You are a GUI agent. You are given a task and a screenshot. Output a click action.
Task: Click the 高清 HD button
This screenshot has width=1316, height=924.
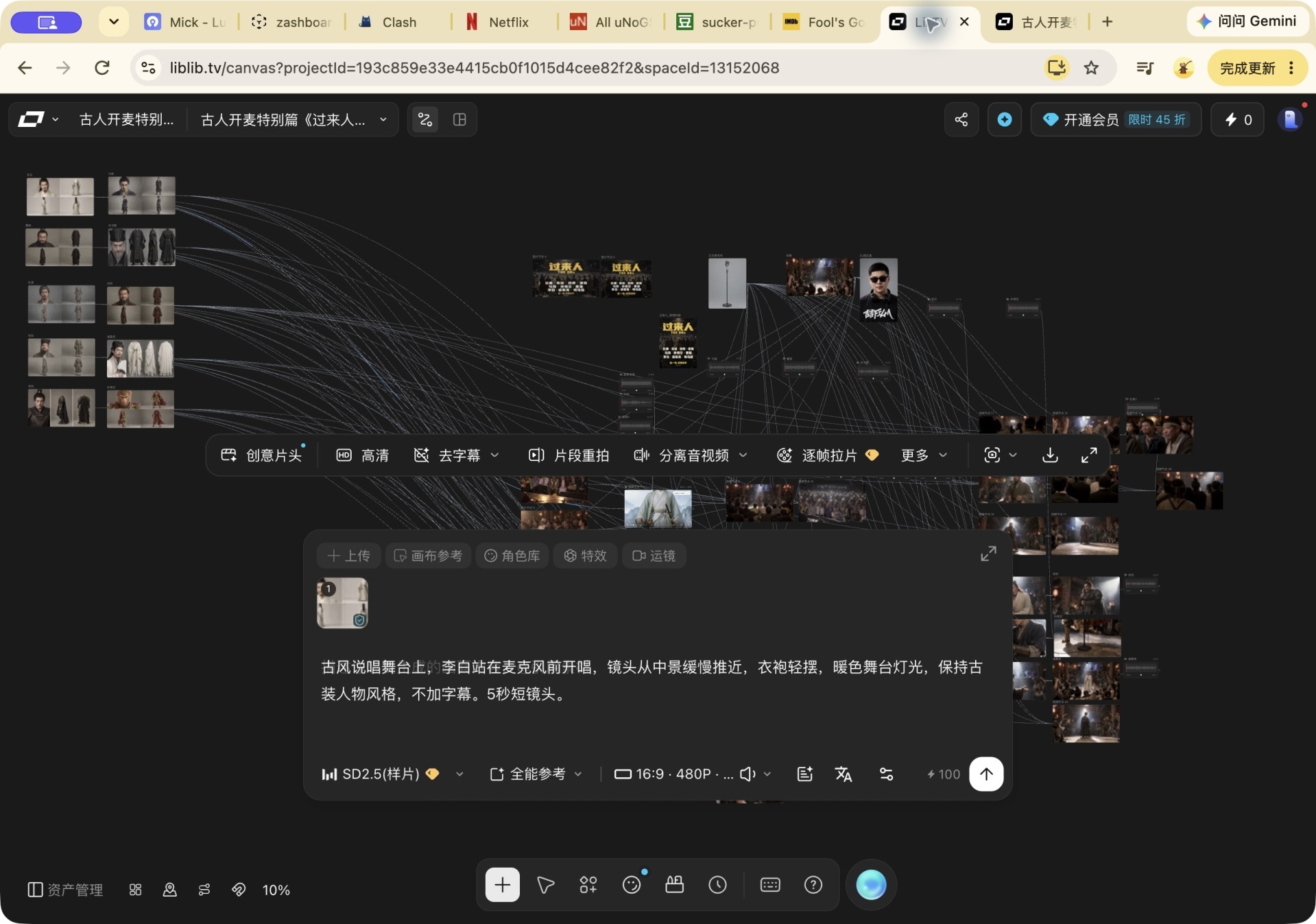pos(363,455)
